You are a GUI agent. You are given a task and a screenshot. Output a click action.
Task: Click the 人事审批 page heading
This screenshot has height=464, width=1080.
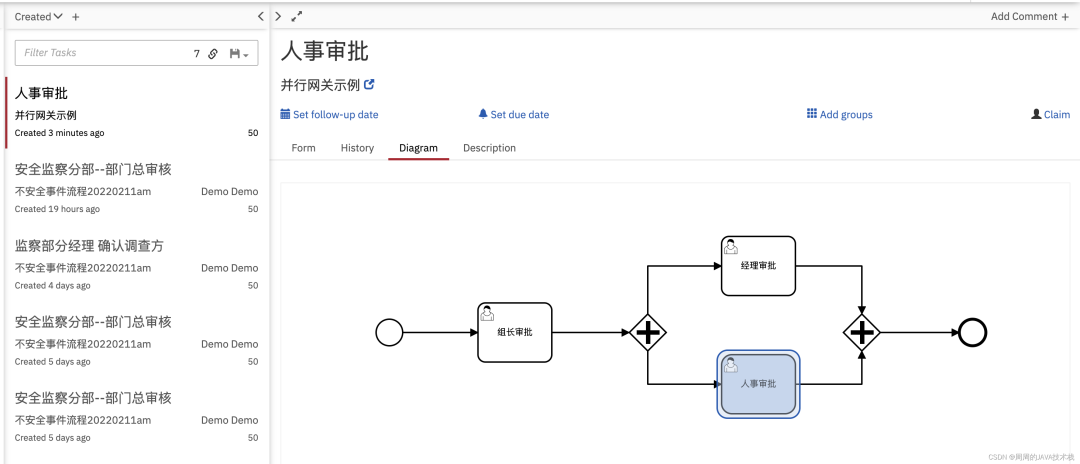coord(324,51)
